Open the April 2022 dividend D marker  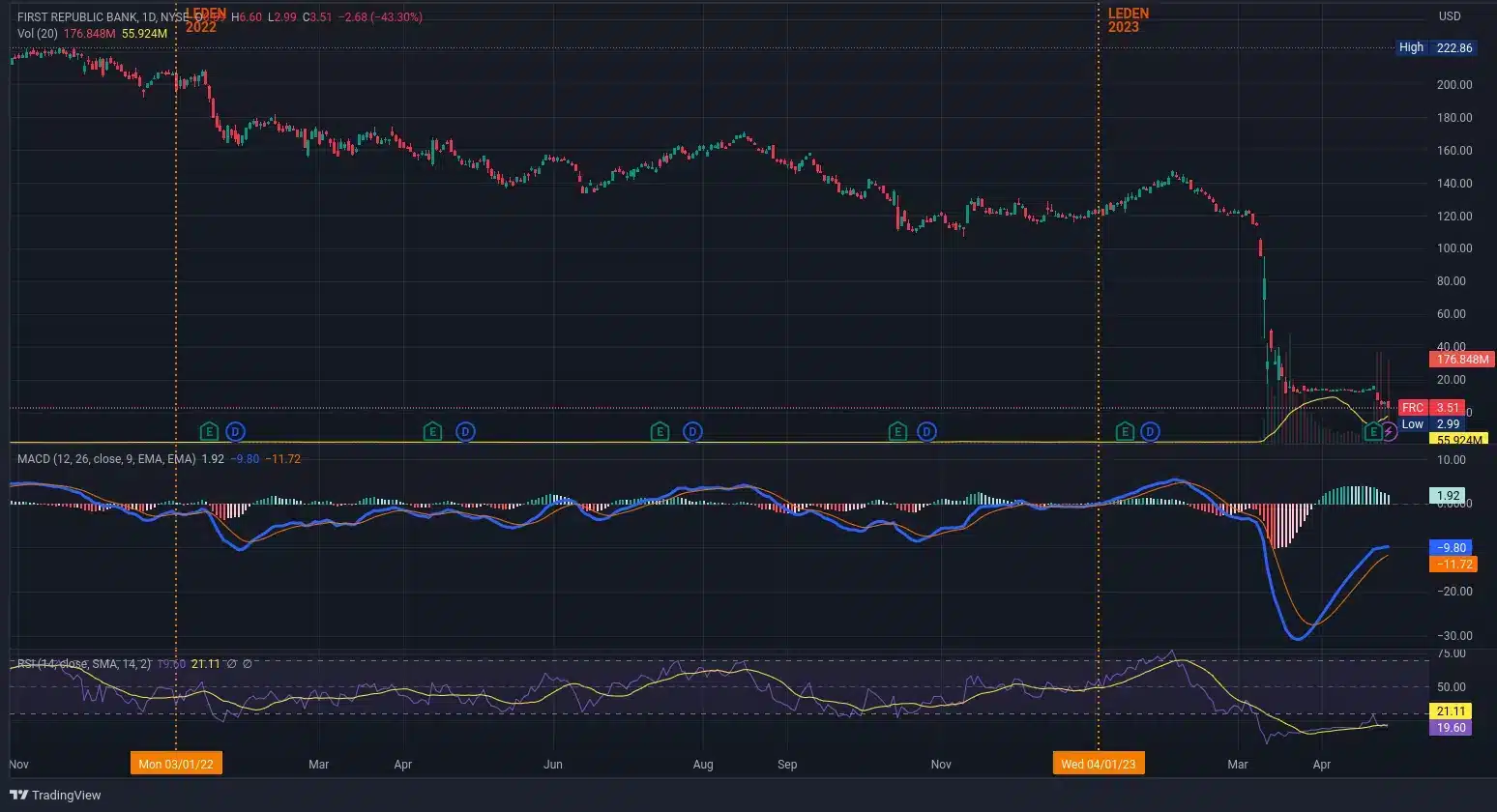465,431
